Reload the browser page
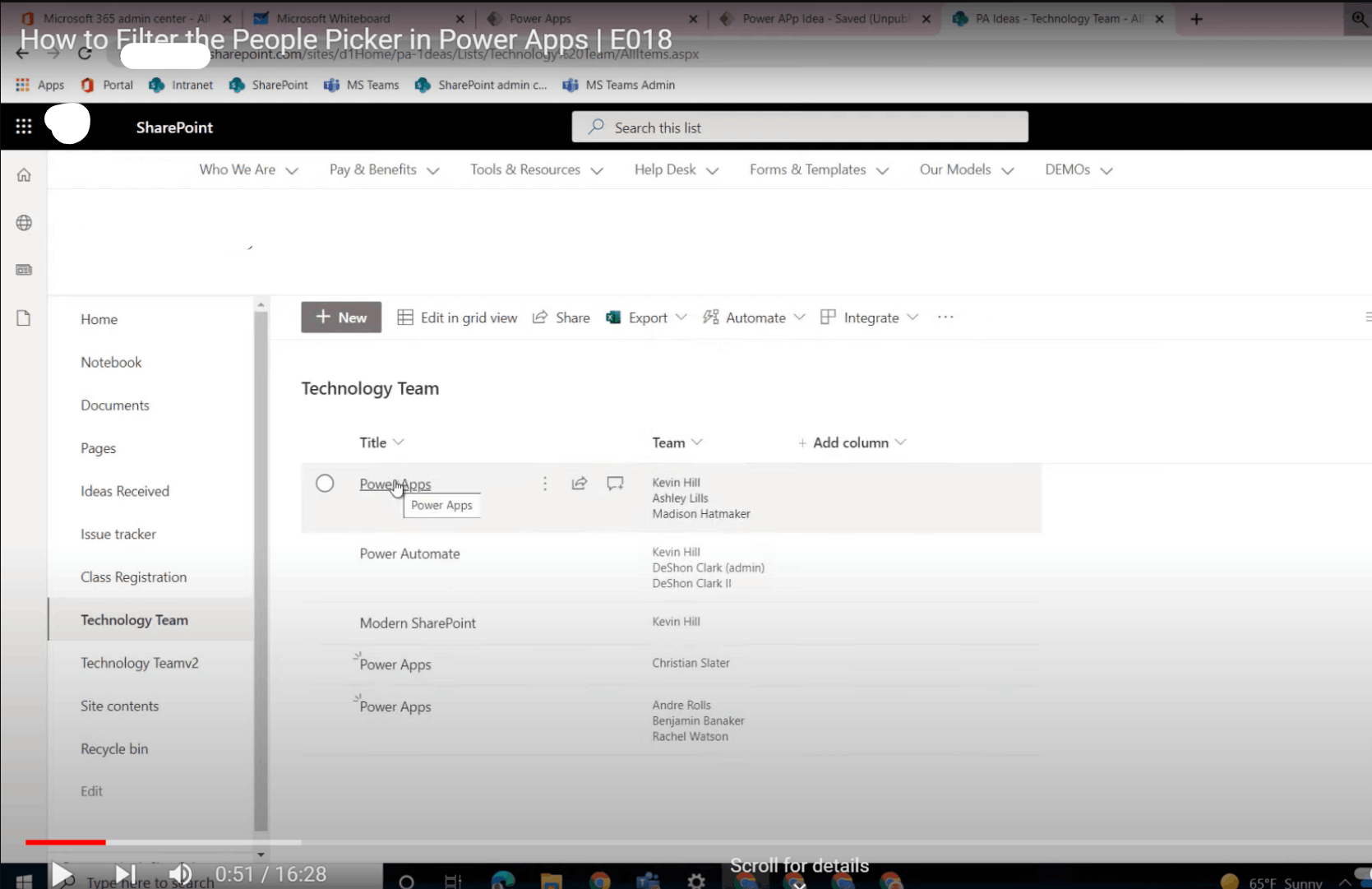1372x889 pixels. click(85, 53)
